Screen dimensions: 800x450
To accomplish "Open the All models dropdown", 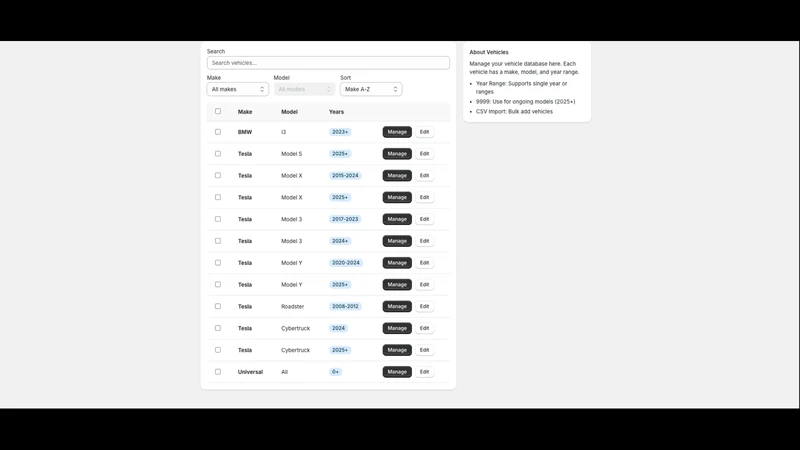I will click(x=304, y=89).
